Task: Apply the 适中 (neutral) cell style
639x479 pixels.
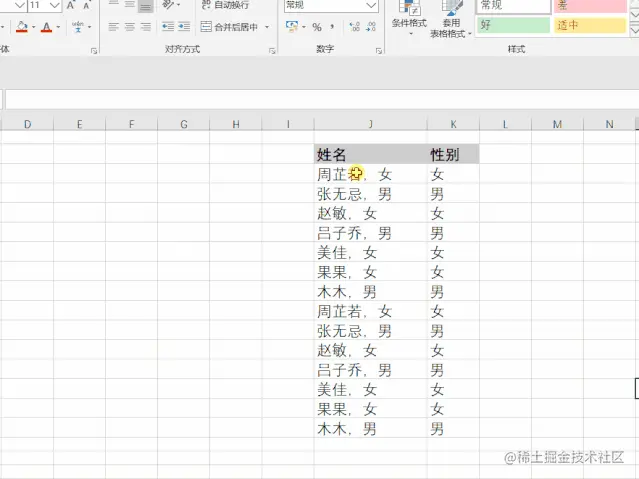Action: click(x=590, y=25)
